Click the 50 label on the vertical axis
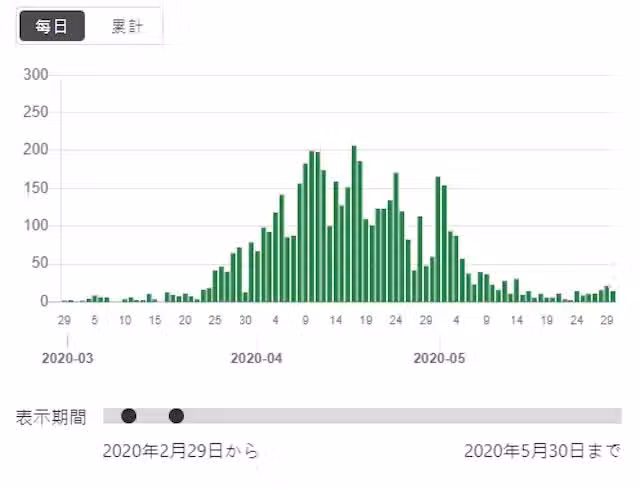Image resolution: width=640 pixels, height=488 pixels. pyautogui.click(x=40, y=263)
